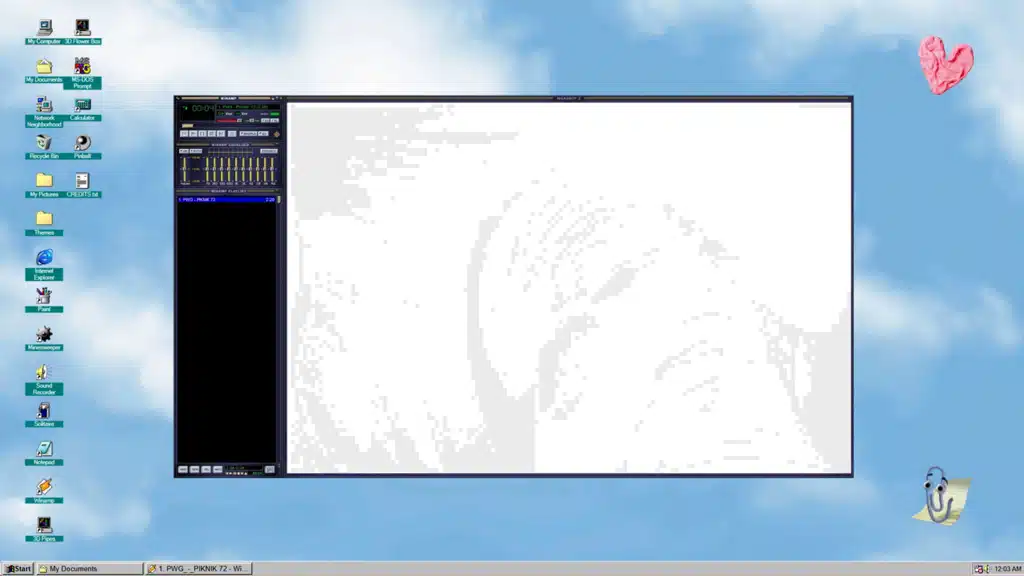Switch to the My Documents taskbar item
Viewport: 1024px width, 576px height.
[90, 568]
